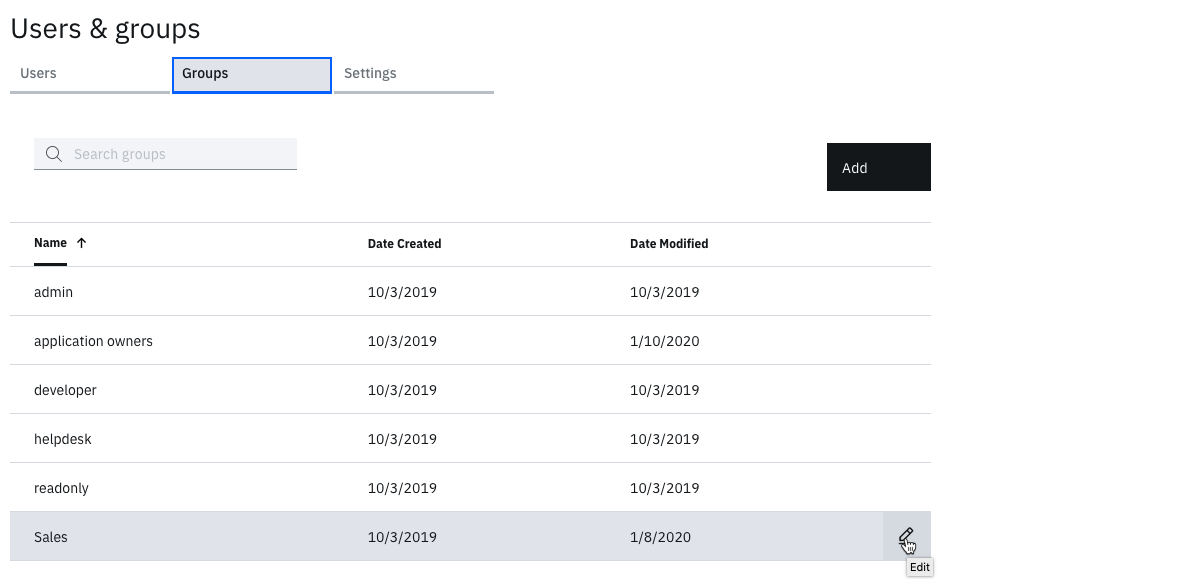Screen dimensions: 1186x579
Task: Select the readonly group row
Action: click(x=470, y=488)
